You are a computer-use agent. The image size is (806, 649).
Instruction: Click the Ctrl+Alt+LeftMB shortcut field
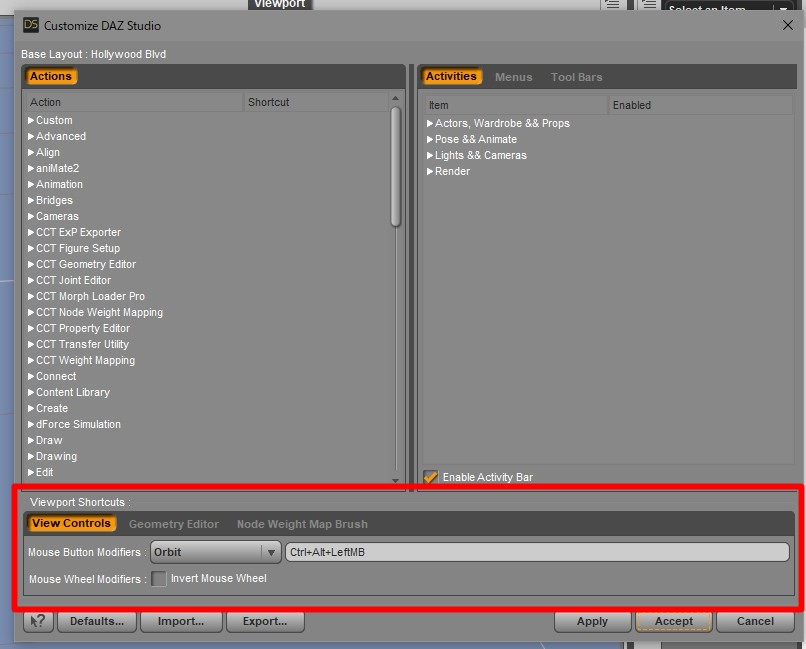pos(537,552)
